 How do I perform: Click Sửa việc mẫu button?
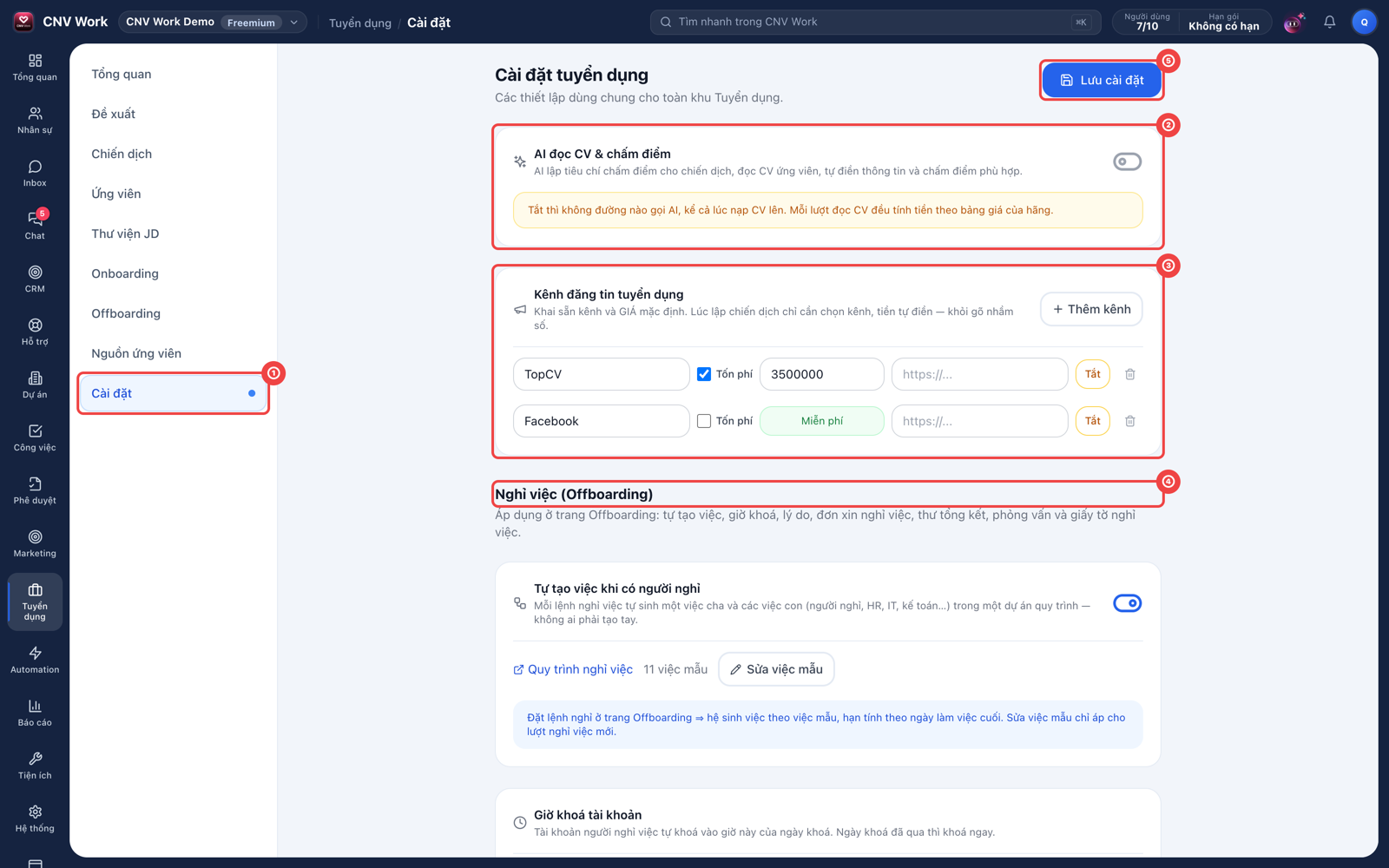coord(776,669)
